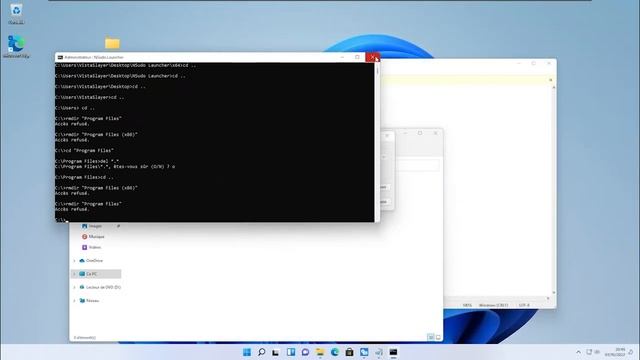Screen dimensions: 640x360
Task: Click the Notepad scrollbar up arrow
Action: click(x=553, y=88)
